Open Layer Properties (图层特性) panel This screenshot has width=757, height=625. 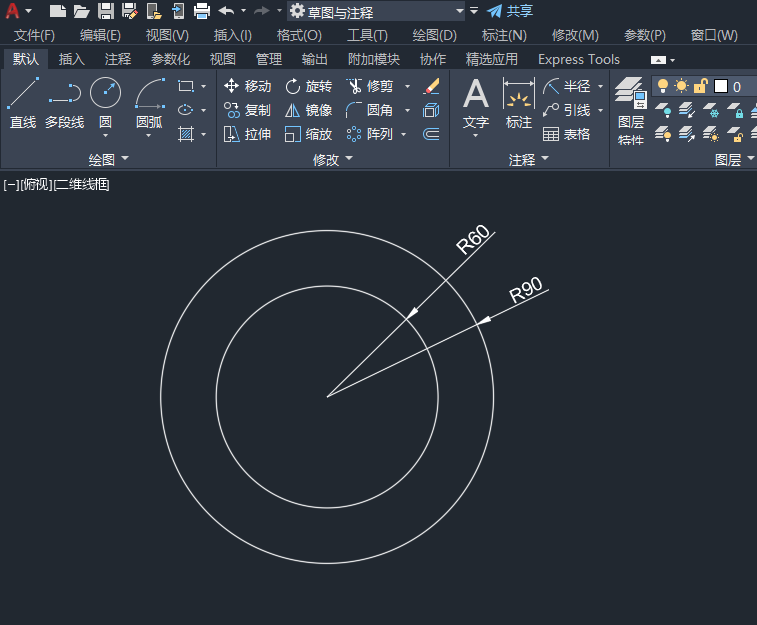pos(631,111)
